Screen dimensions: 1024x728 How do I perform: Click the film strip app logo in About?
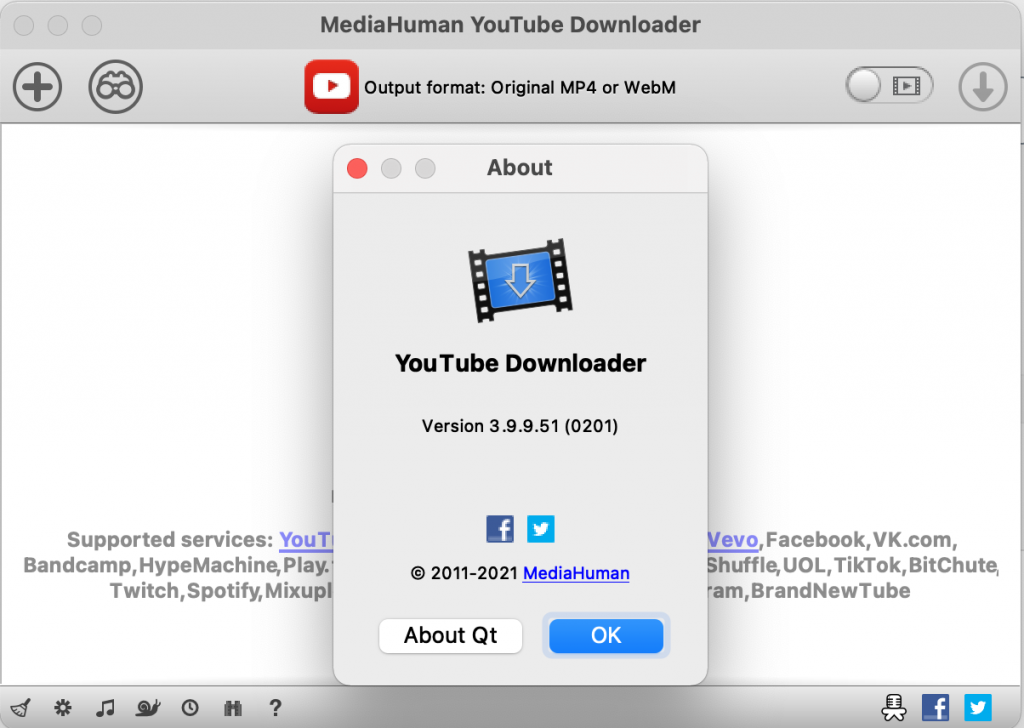(x=520, y=280)
